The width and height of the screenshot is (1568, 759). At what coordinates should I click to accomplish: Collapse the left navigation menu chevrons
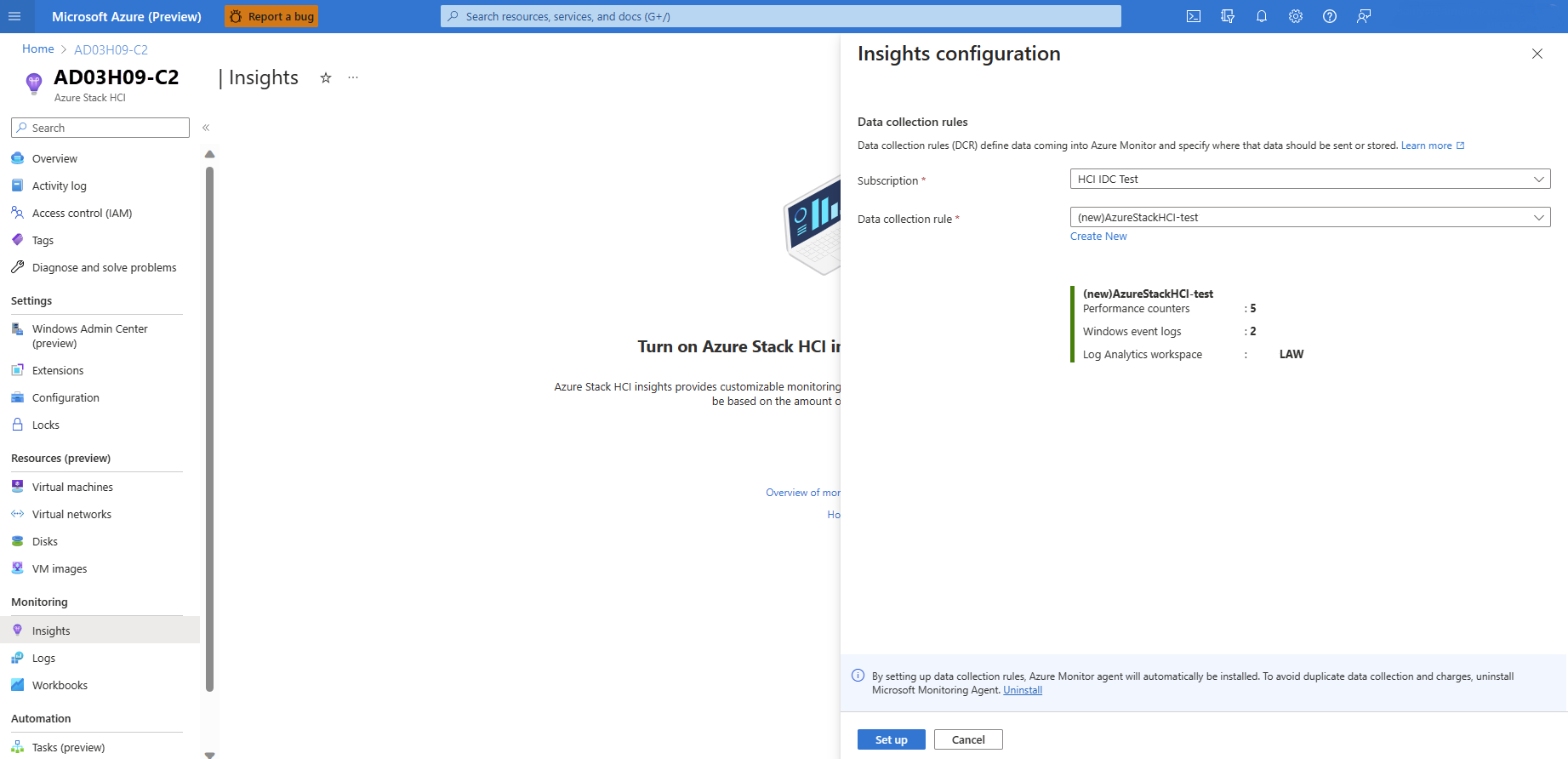pos(206,128)
